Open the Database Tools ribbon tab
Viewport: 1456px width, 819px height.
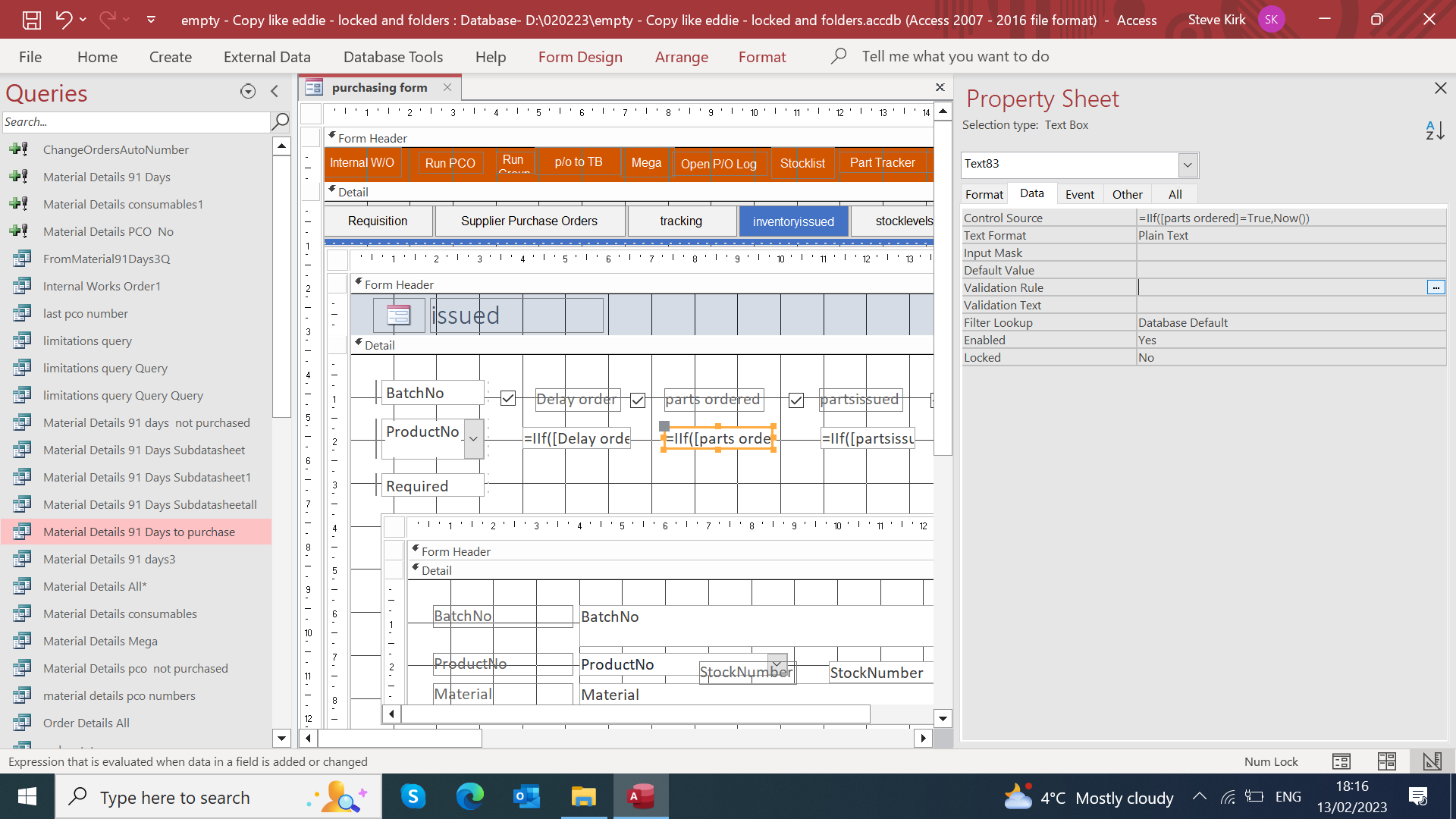coord(393,57)
